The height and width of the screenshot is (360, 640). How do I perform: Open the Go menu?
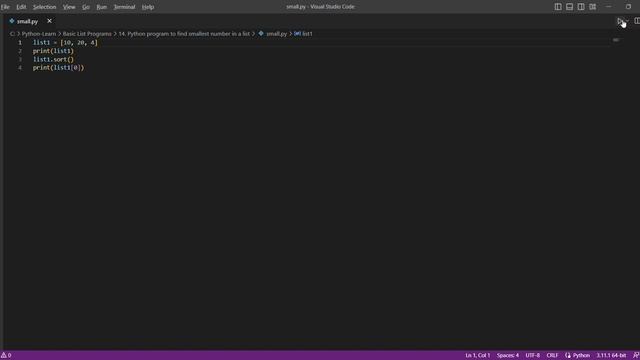[x=86, y=7]
